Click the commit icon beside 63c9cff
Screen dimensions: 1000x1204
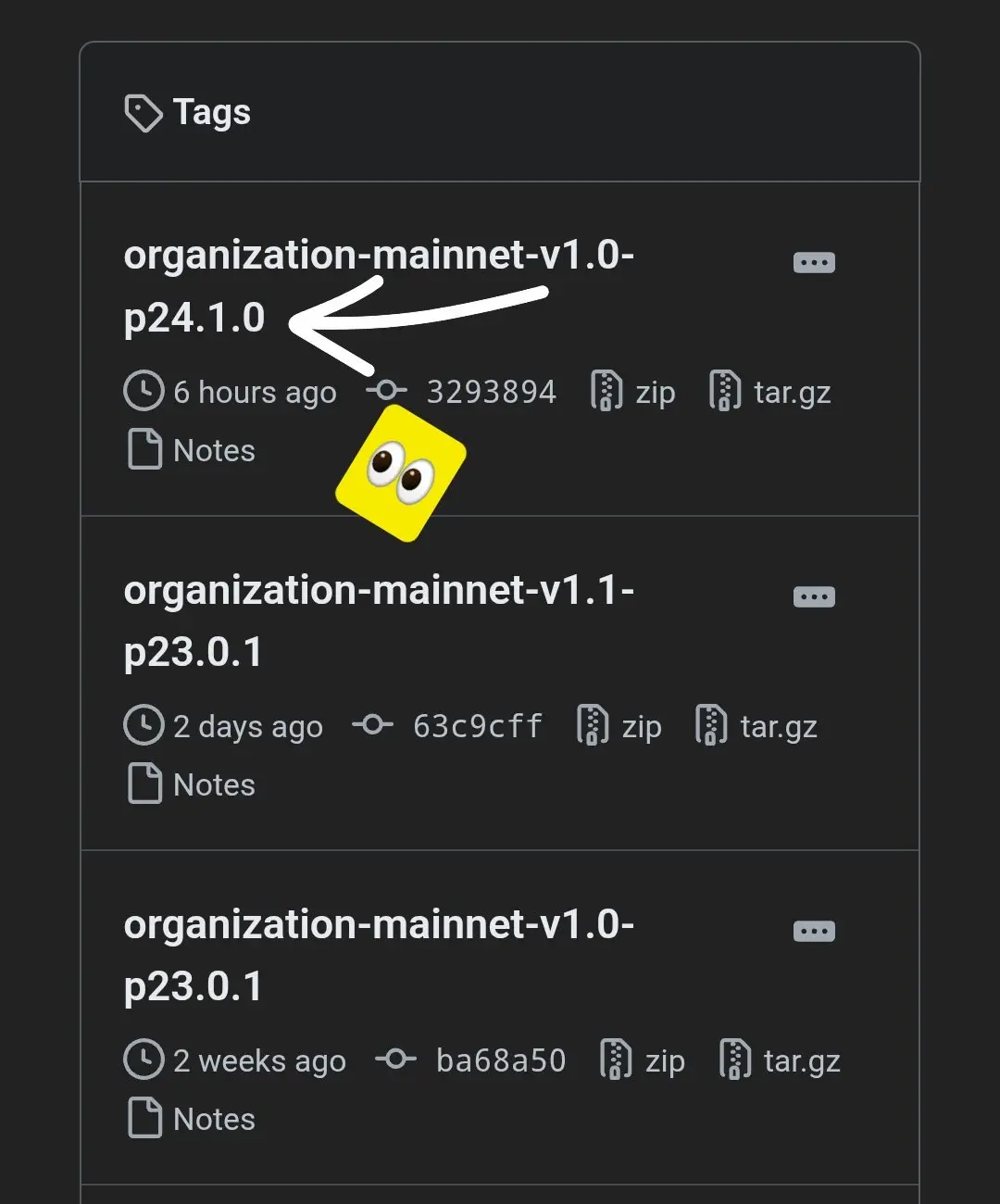click(372, 725)
